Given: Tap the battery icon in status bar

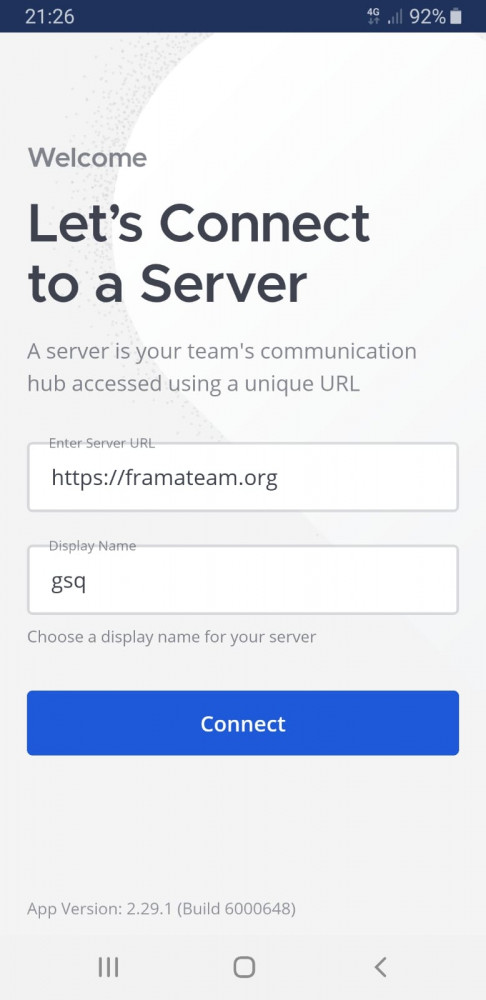Looking at the screenshot, I should 455,17.
